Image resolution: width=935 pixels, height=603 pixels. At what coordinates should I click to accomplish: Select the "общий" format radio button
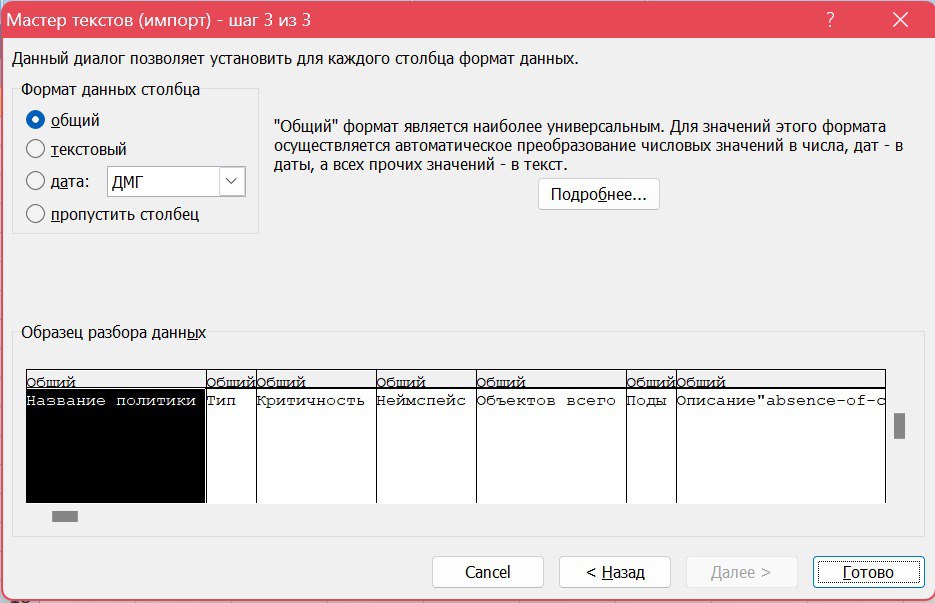pyautogui.click(x=34, y=118)
